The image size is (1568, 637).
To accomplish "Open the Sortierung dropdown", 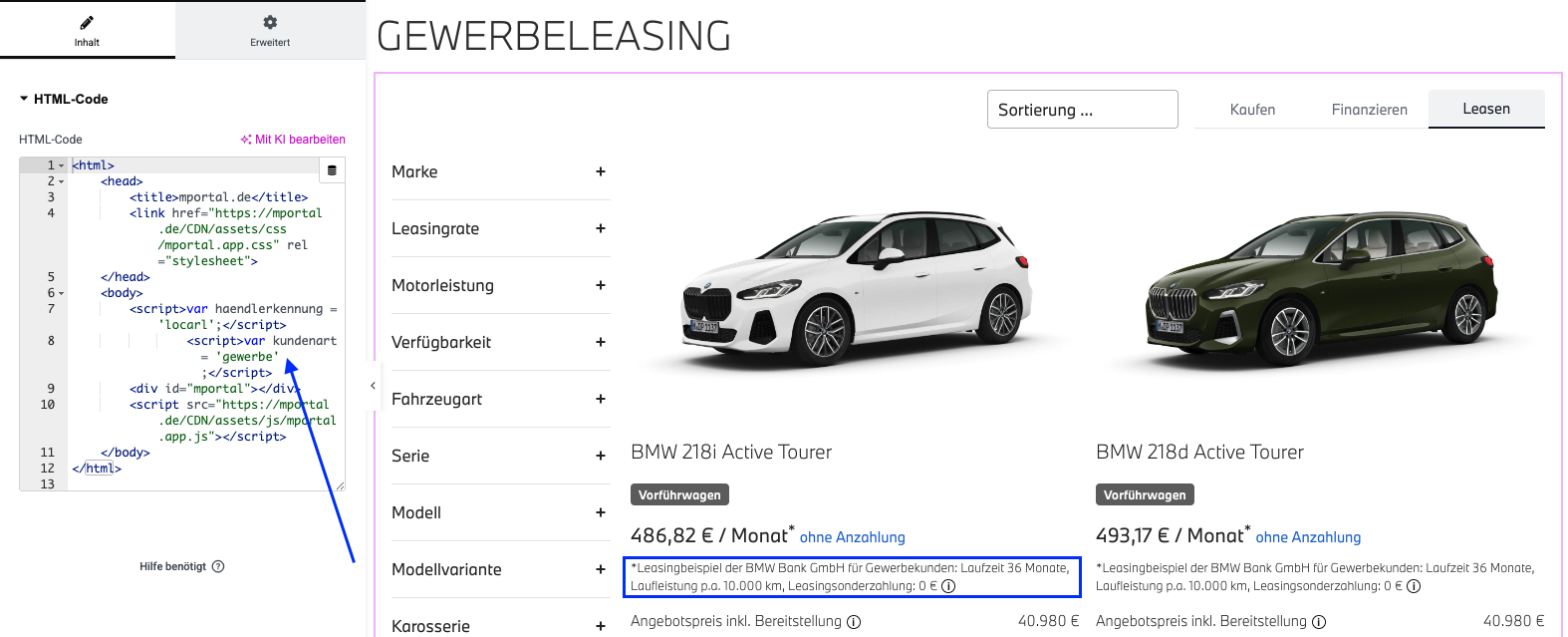I will click(x=1082, y=110).
